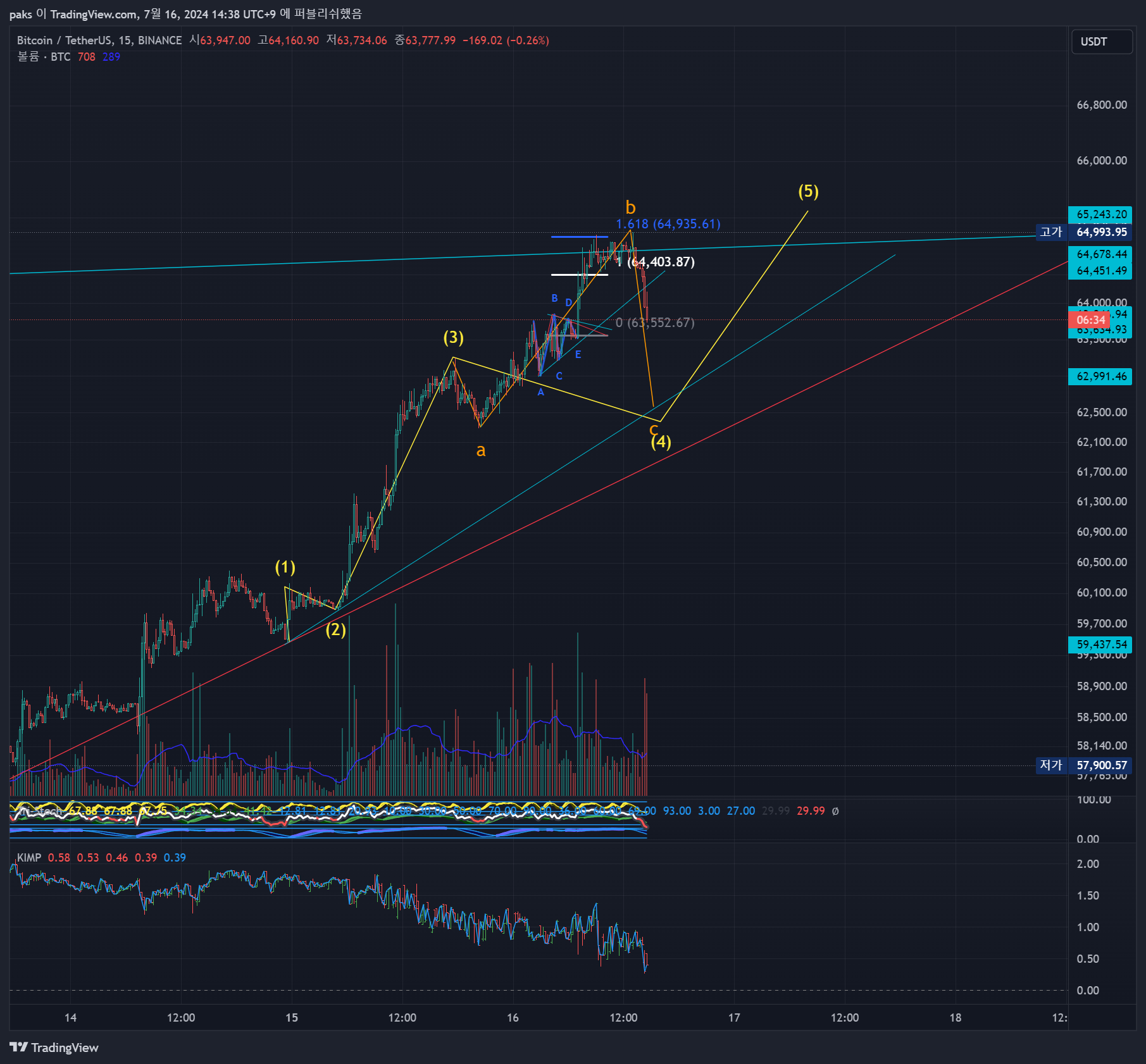Click the 64,451.49 price tag
This screenshot has height=1064, width=1146.
(1100, 271)
